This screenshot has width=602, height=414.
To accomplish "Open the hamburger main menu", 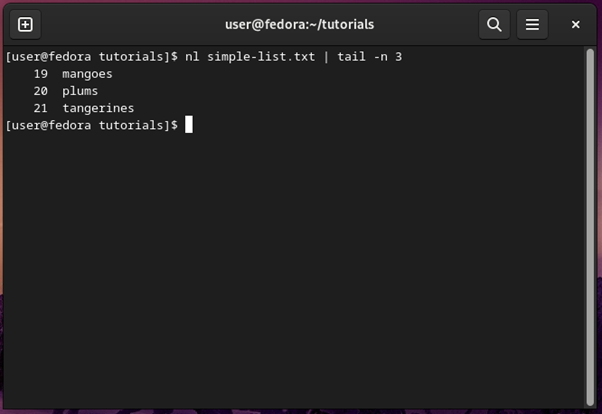I will point(532,24).
